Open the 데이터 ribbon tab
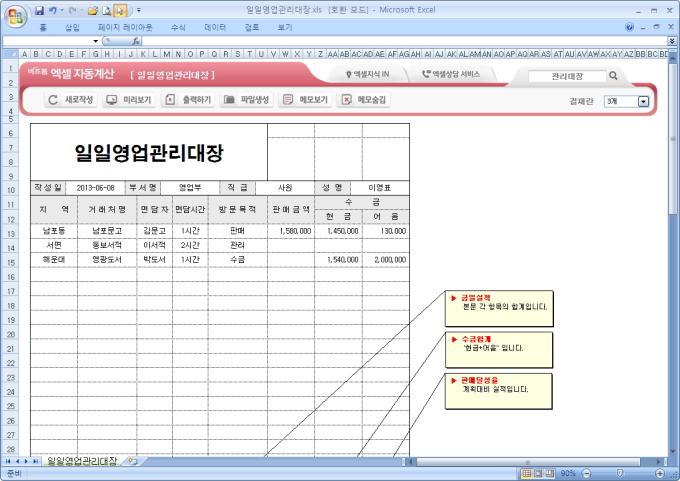Viewport: 680px width, 481px height. (x=215, y=27)
